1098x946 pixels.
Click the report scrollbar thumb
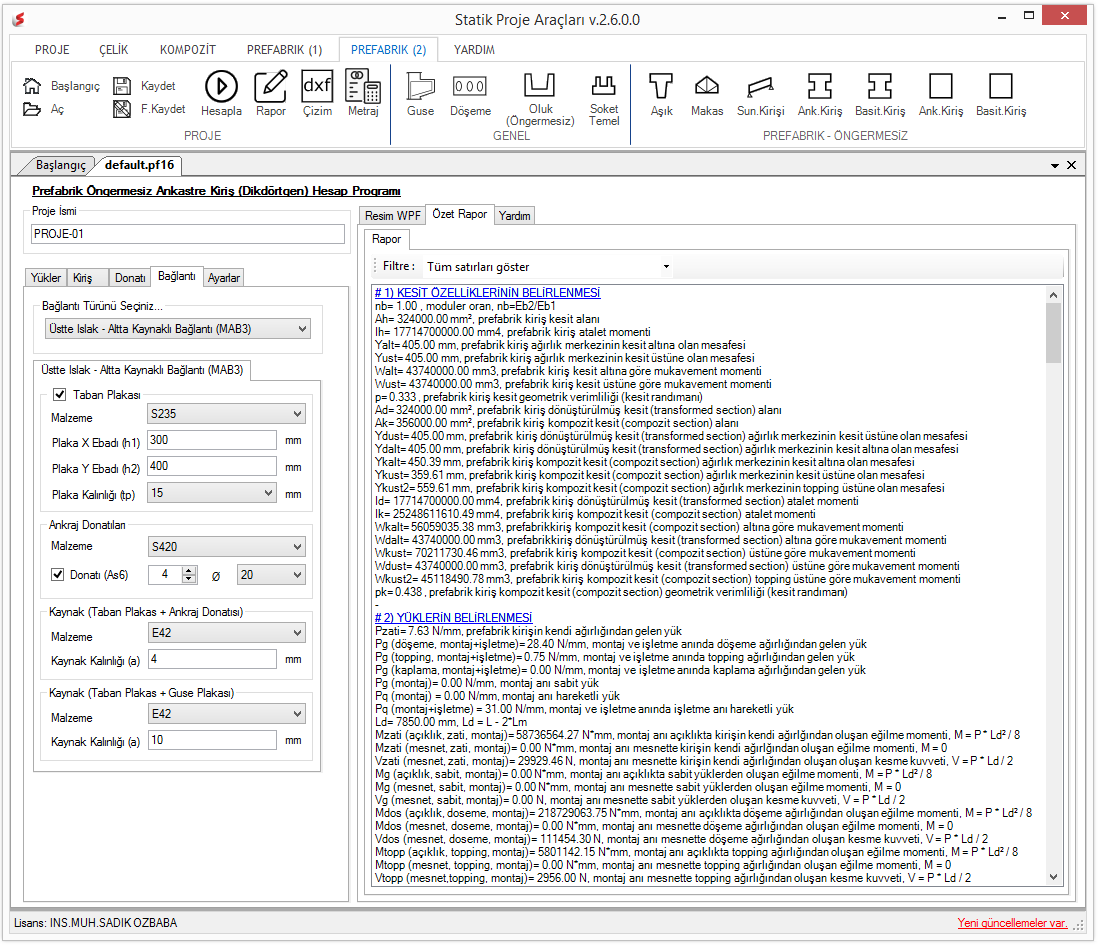coord(1053,333)
